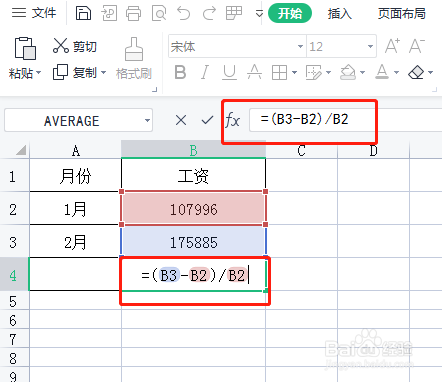Click cell containing 工资
The image size is (442, 382).
[x=193, y=175]
